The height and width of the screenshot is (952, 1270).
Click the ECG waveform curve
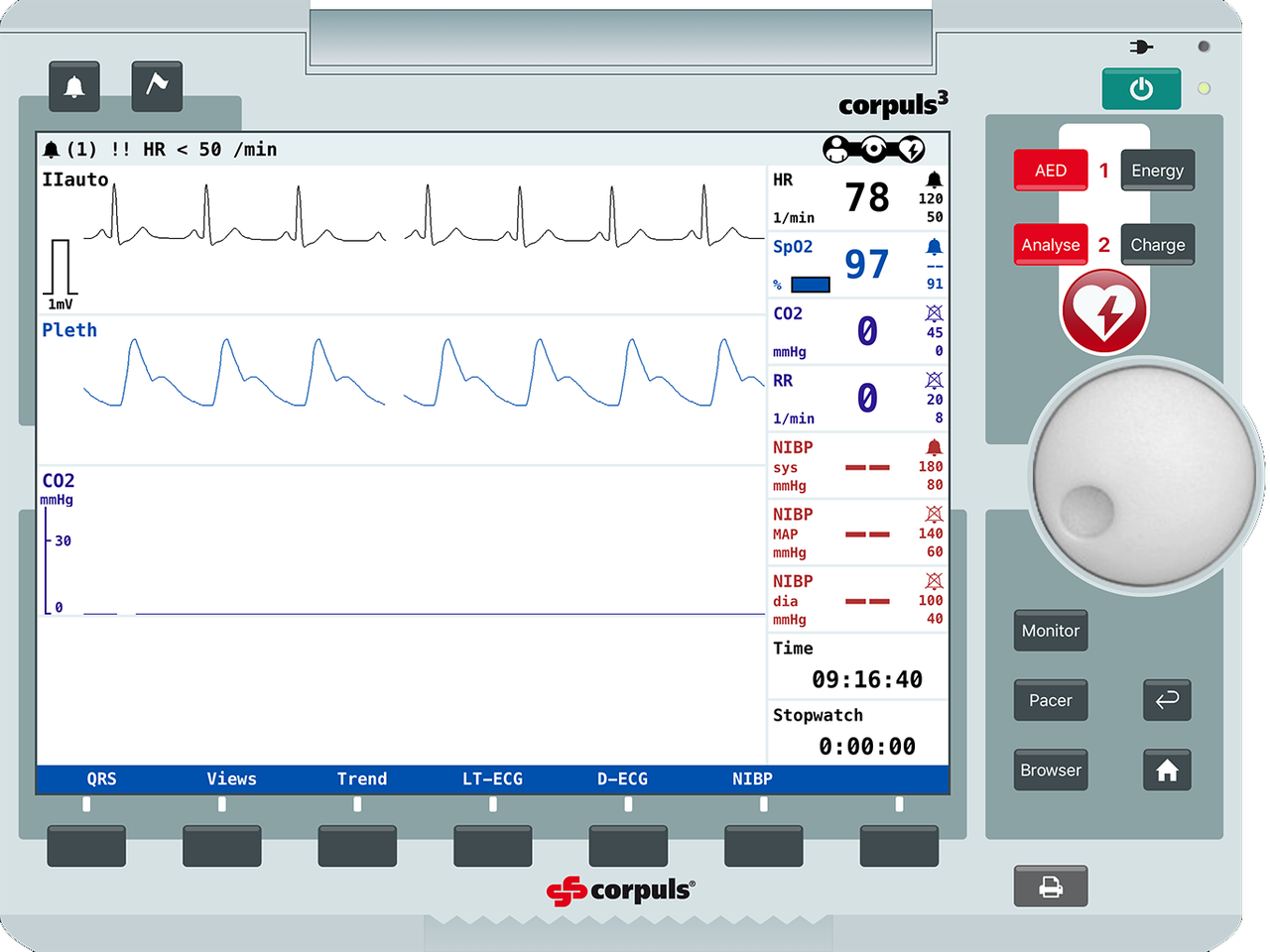click(x=424, y=216)
